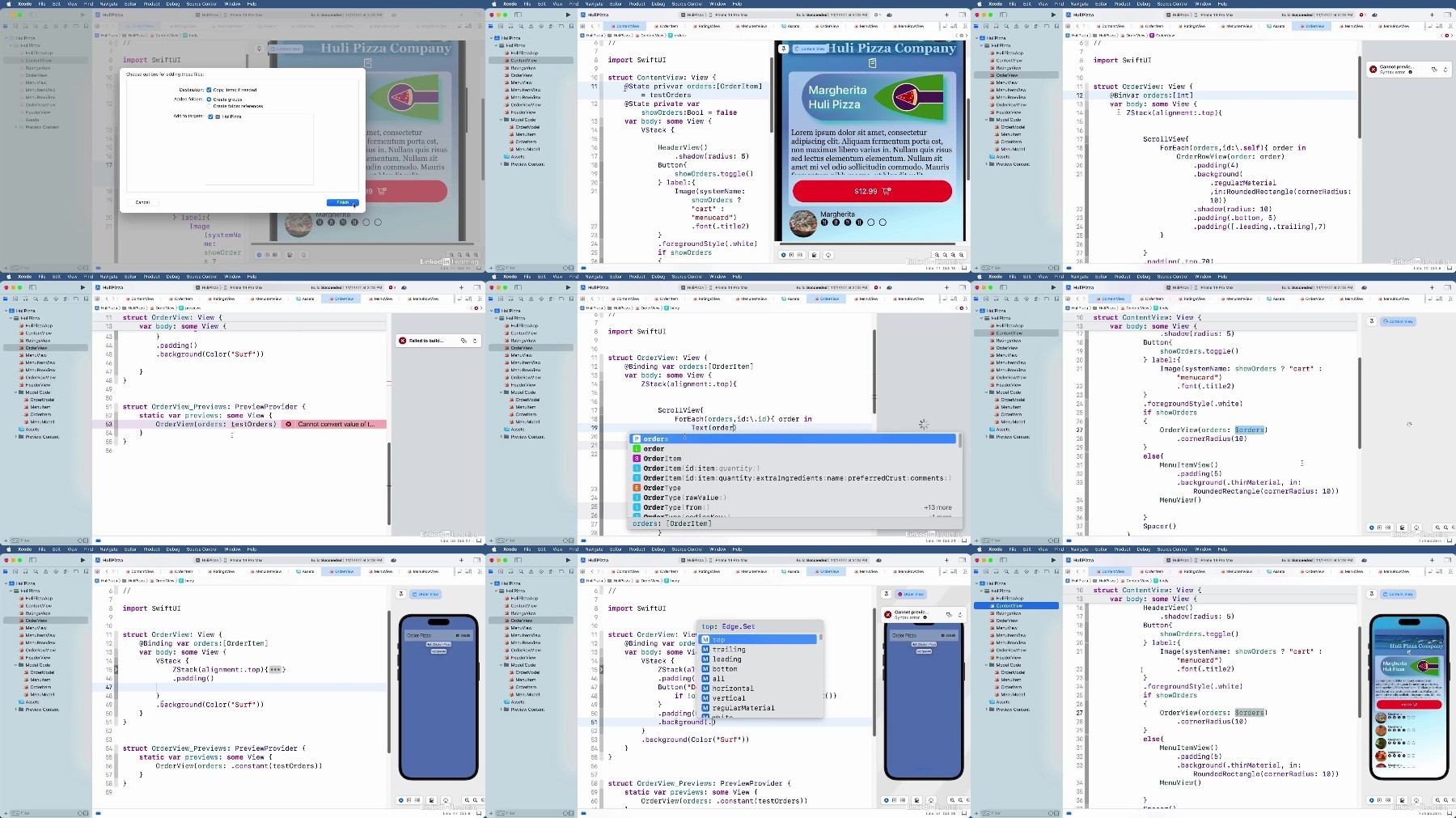1456x818 pixels.
Task: Click menucard icon under Margherita preview's Huli Pizza title
Action: 871,63
